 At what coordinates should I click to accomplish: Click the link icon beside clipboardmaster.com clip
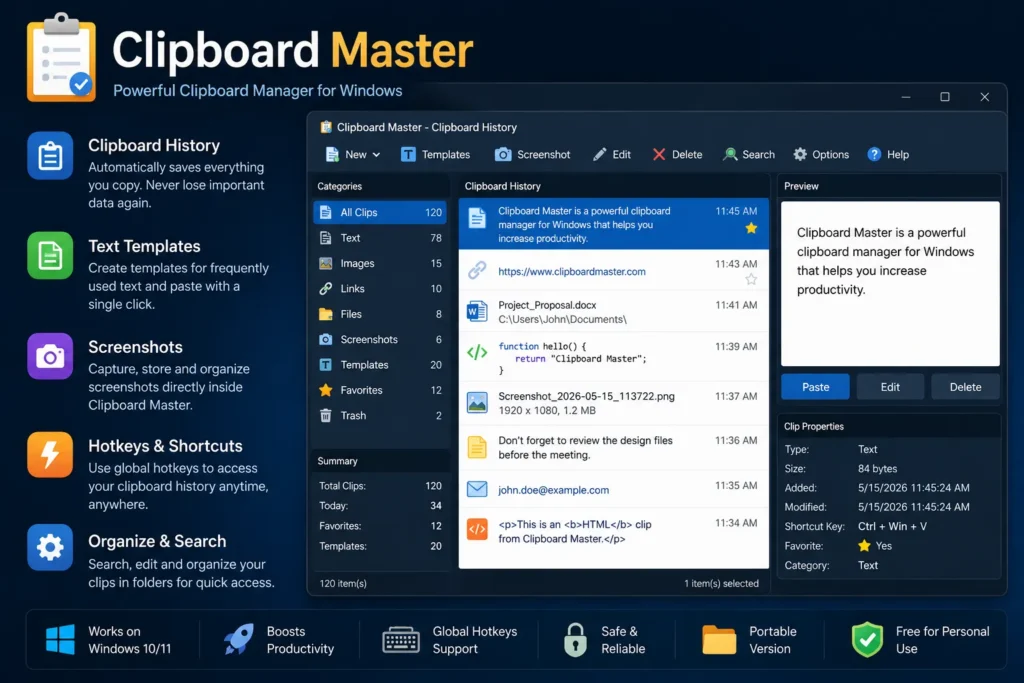pos(477,270)
